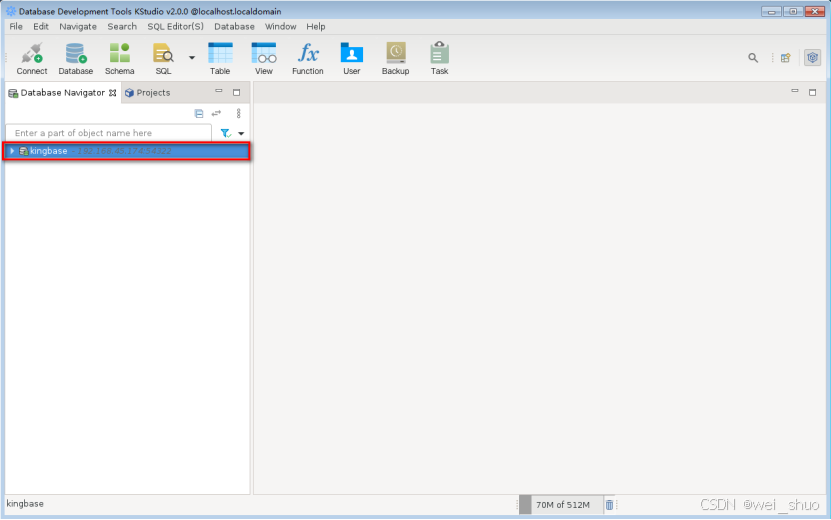831x520 pixels.
Task: Click the Schema toolbar icon
Action: pos(119,58)
